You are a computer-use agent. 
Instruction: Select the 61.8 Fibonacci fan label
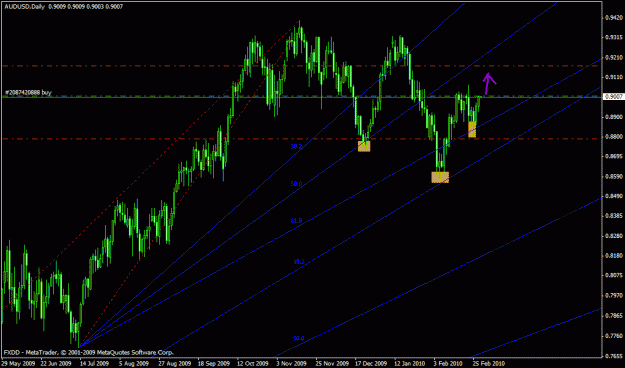(x=296, y=220)
